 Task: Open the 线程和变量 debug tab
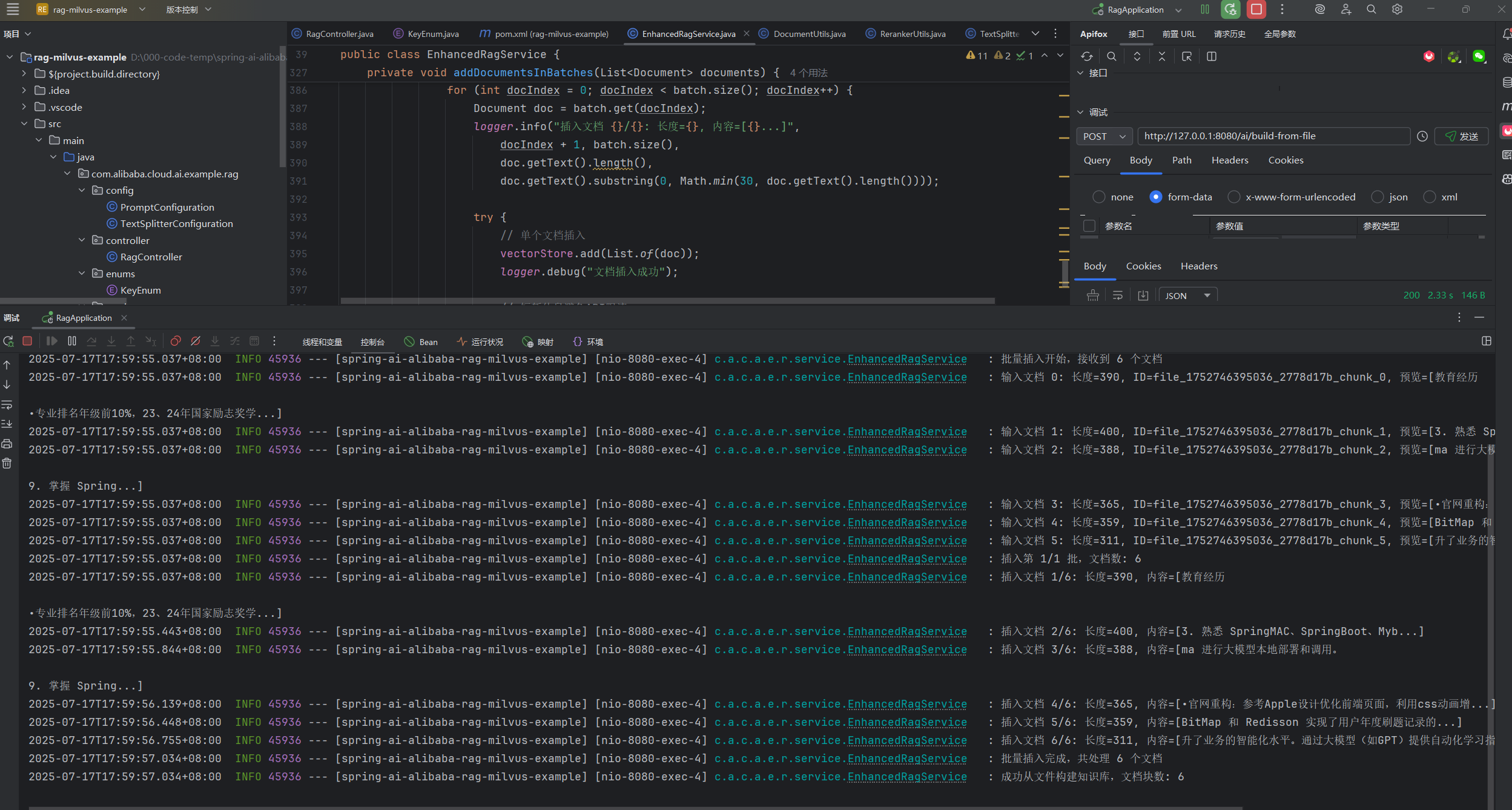point(322,342)
